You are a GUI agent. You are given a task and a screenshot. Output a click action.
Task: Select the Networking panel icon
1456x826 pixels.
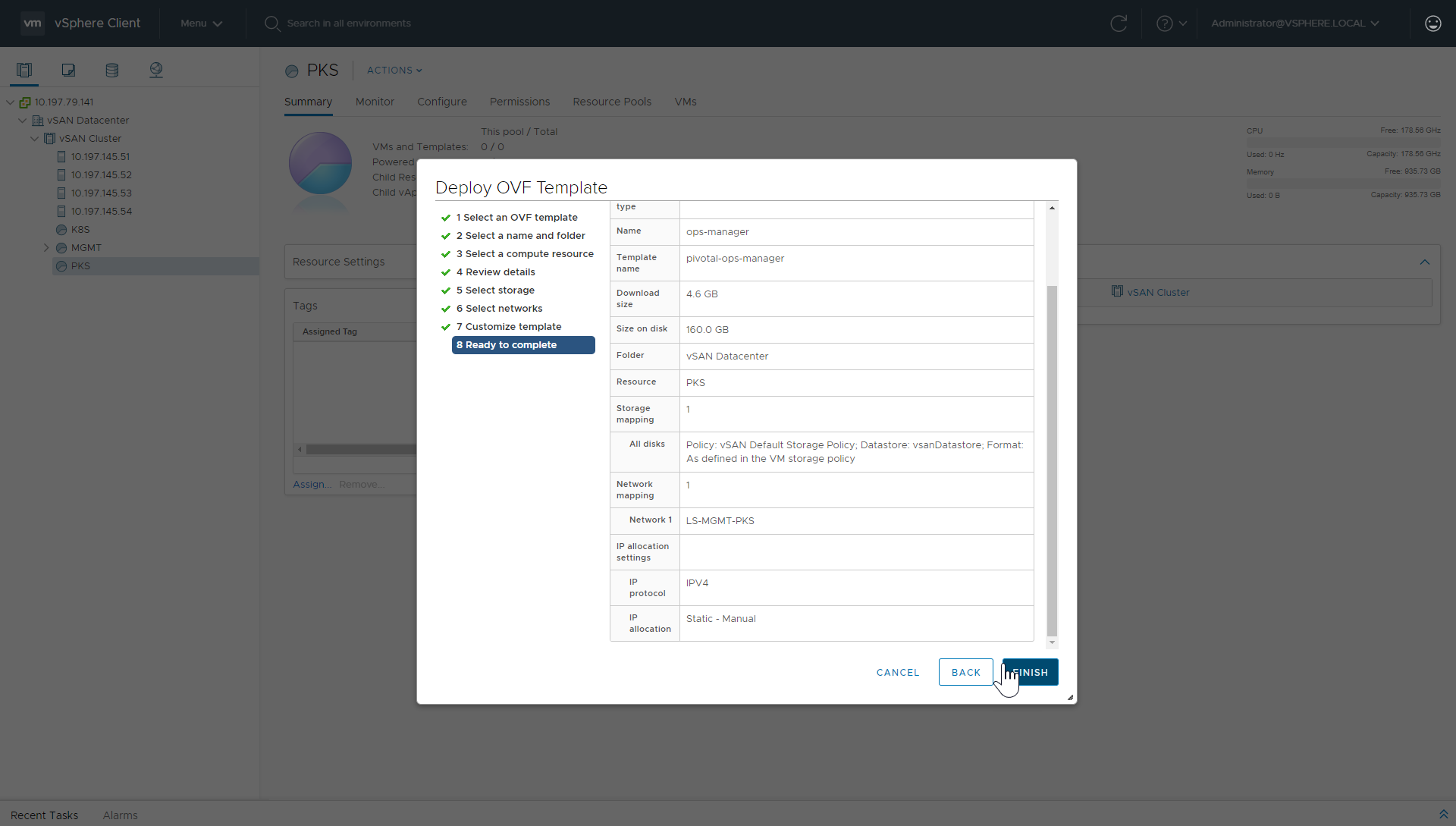(156, 70)
